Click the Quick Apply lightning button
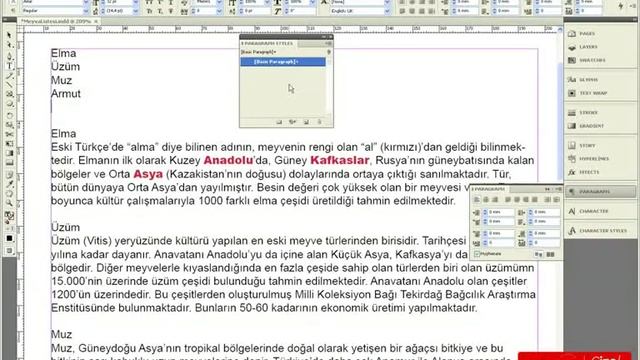Screen dimensions: 640x360 621,6
